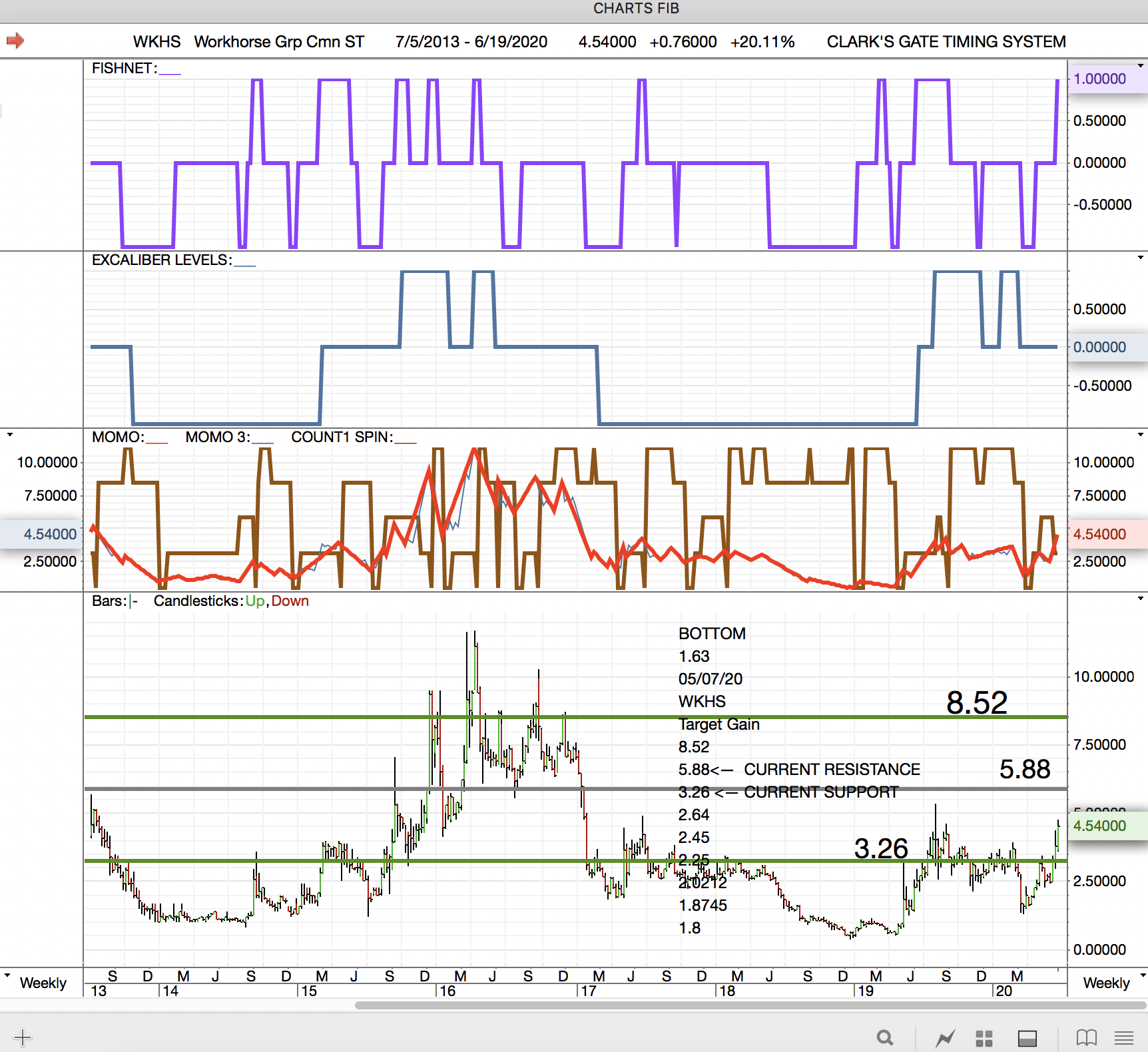Expand the candlestick pane's right dropdown arrow
Screen dimensions: 1148x1052
point(1141,599)
